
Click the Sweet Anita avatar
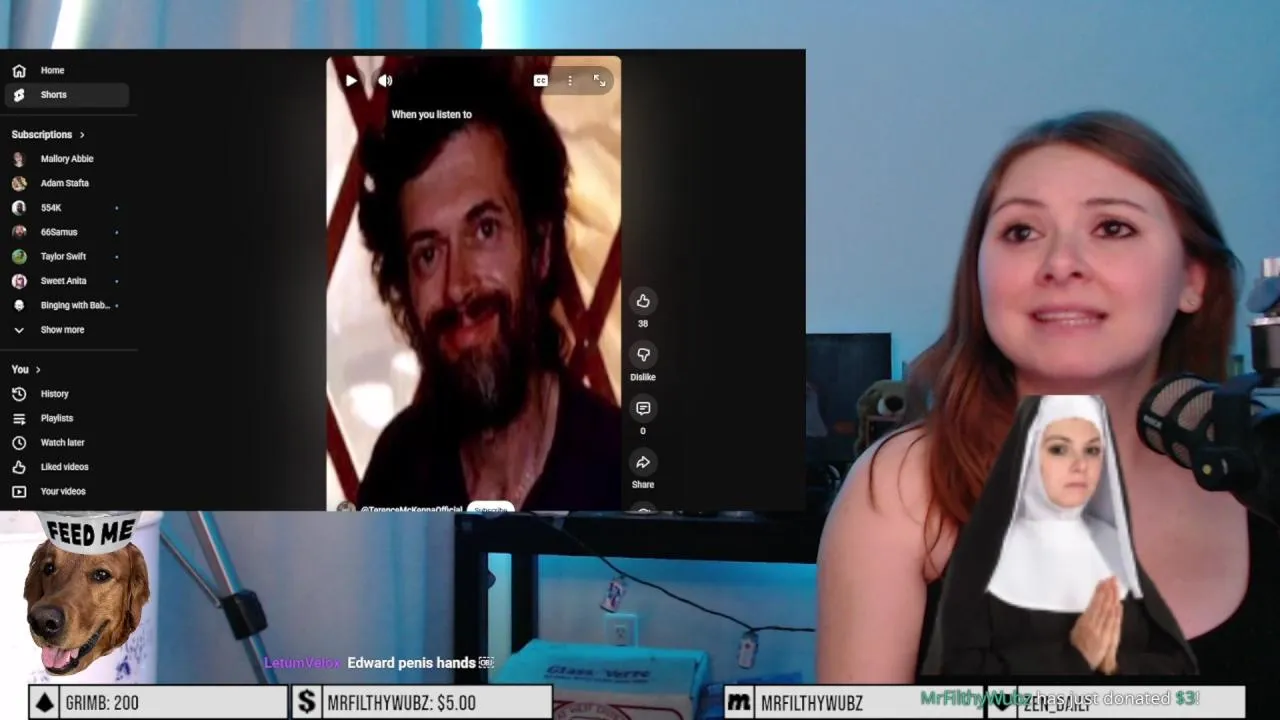click(19, 281)
